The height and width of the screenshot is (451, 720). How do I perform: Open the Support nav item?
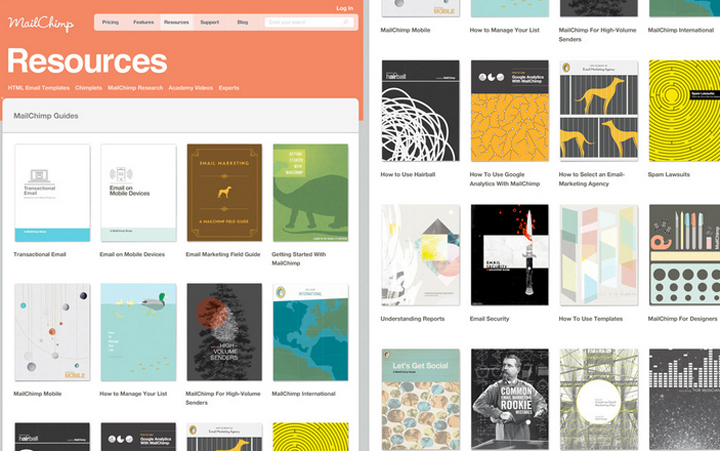[x=209, y=22]
